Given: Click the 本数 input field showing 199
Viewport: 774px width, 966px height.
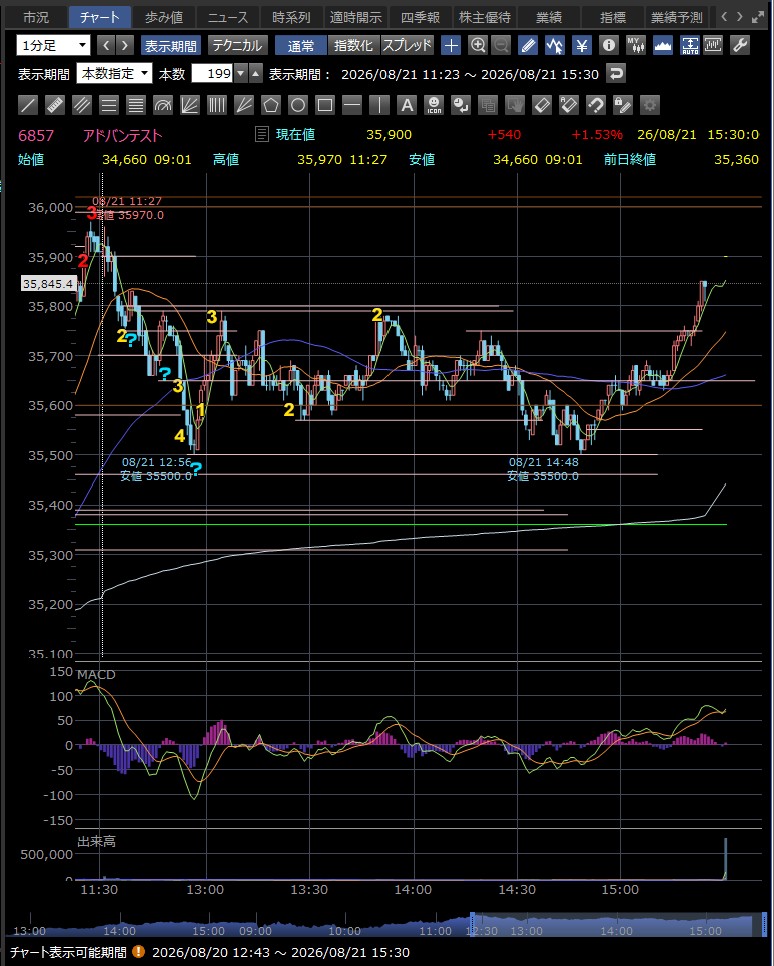Looking at the screenshot, I should point(213,74).
